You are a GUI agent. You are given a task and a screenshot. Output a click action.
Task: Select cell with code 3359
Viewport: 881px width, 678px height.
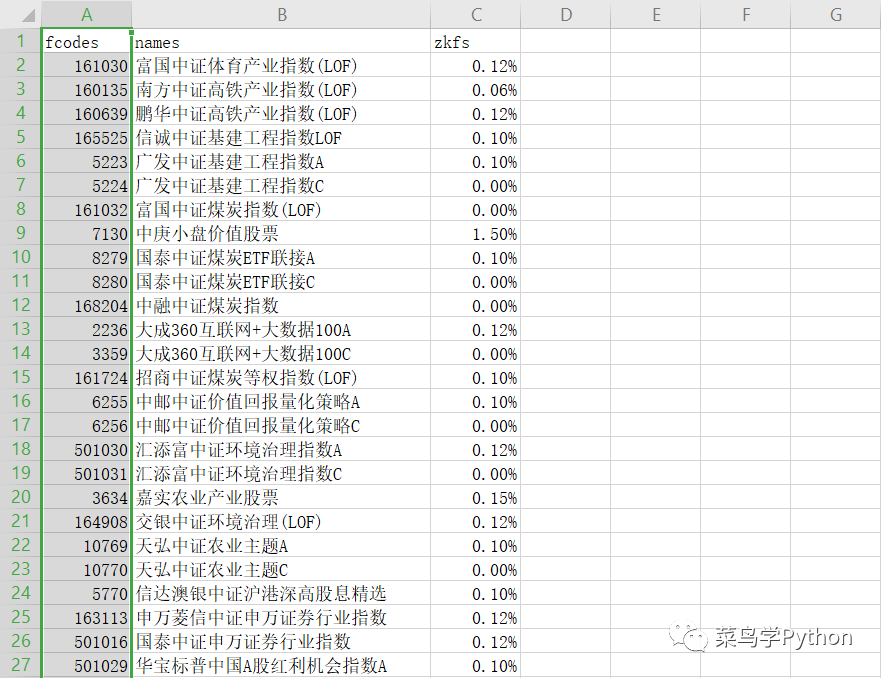tap(87, 354)
